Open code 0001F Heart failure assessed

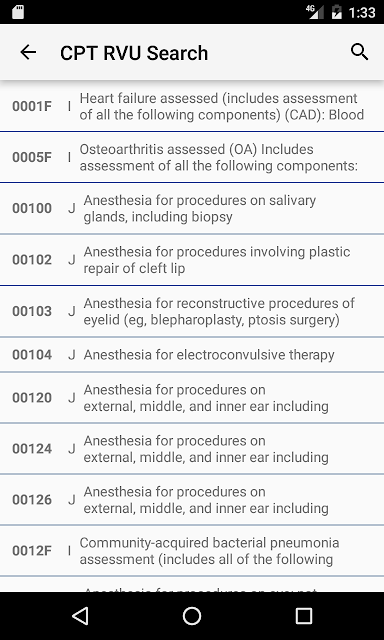click(x=192, y=106)
